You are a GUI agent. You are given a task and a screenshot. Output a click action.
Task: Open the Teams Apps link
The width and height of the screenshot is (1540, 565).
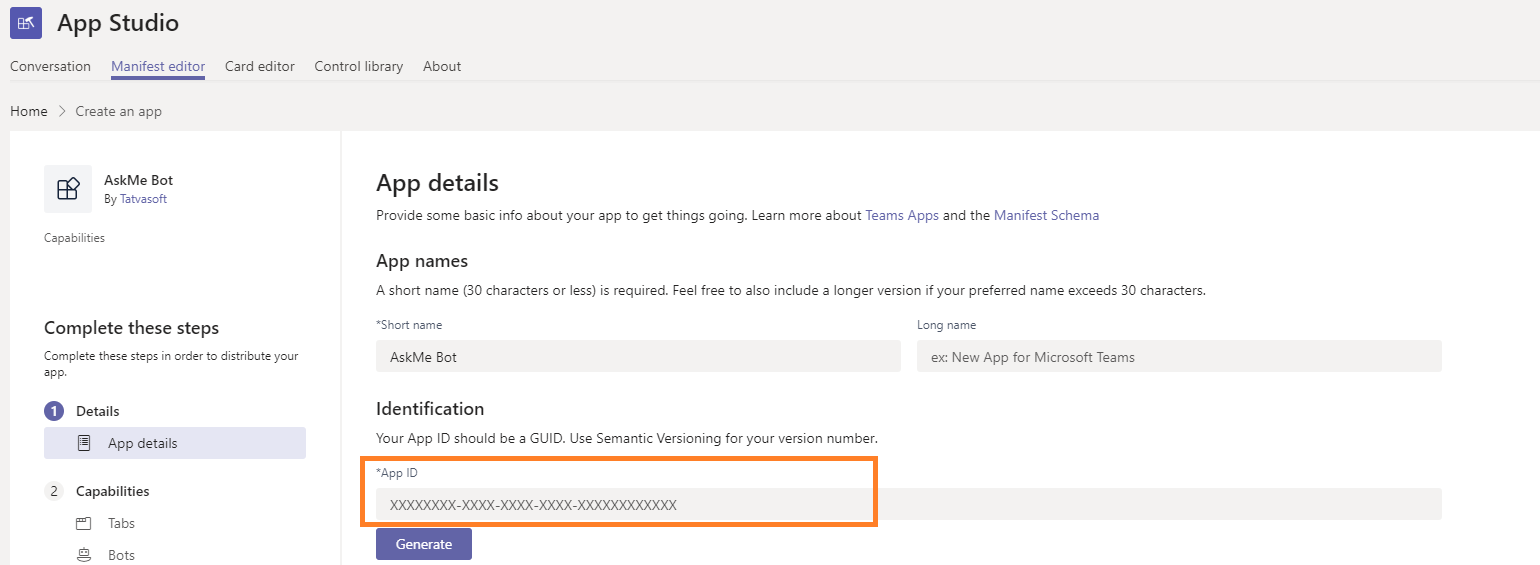point(902,215)
